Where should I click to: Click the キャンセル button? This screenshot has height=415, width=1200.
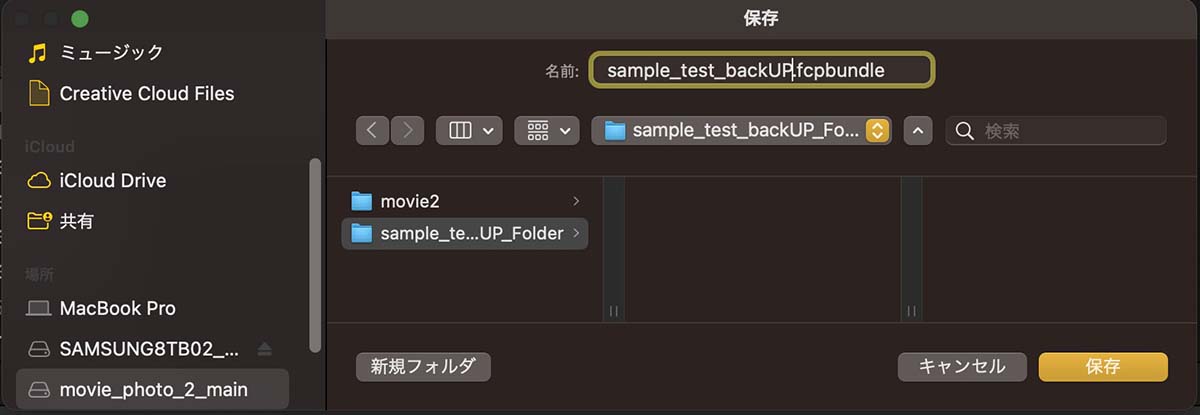coord(962,367)
